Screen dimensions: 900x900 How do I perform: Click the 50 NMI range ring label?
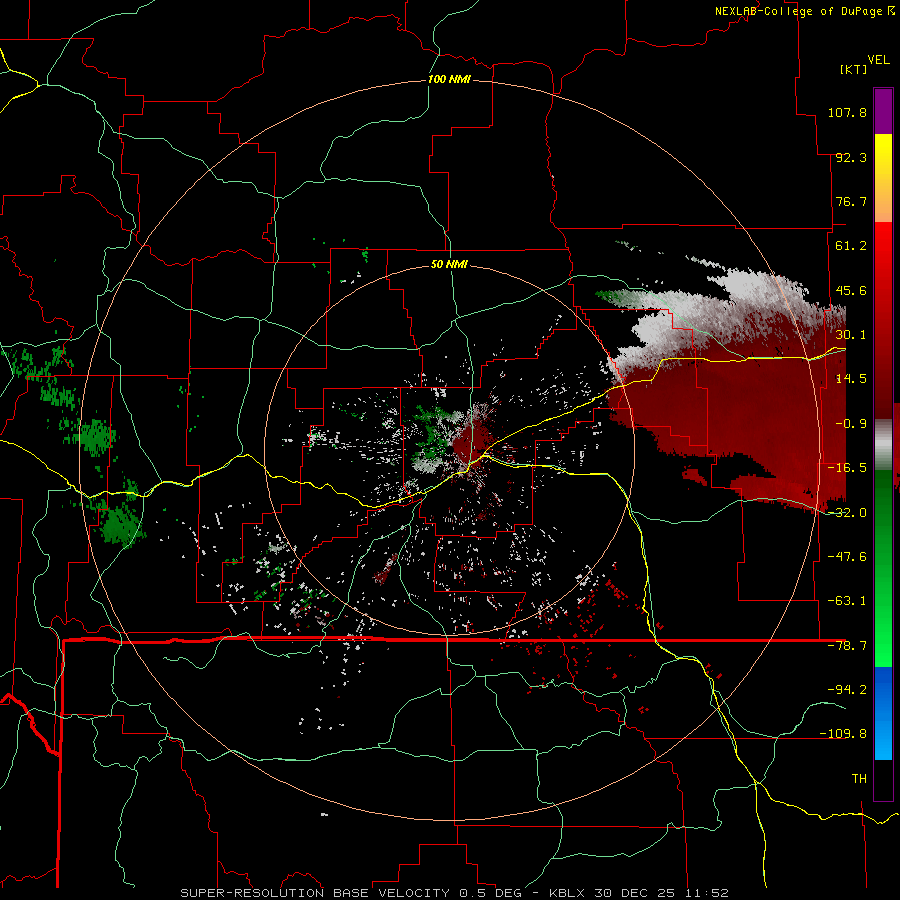[449, 265]
